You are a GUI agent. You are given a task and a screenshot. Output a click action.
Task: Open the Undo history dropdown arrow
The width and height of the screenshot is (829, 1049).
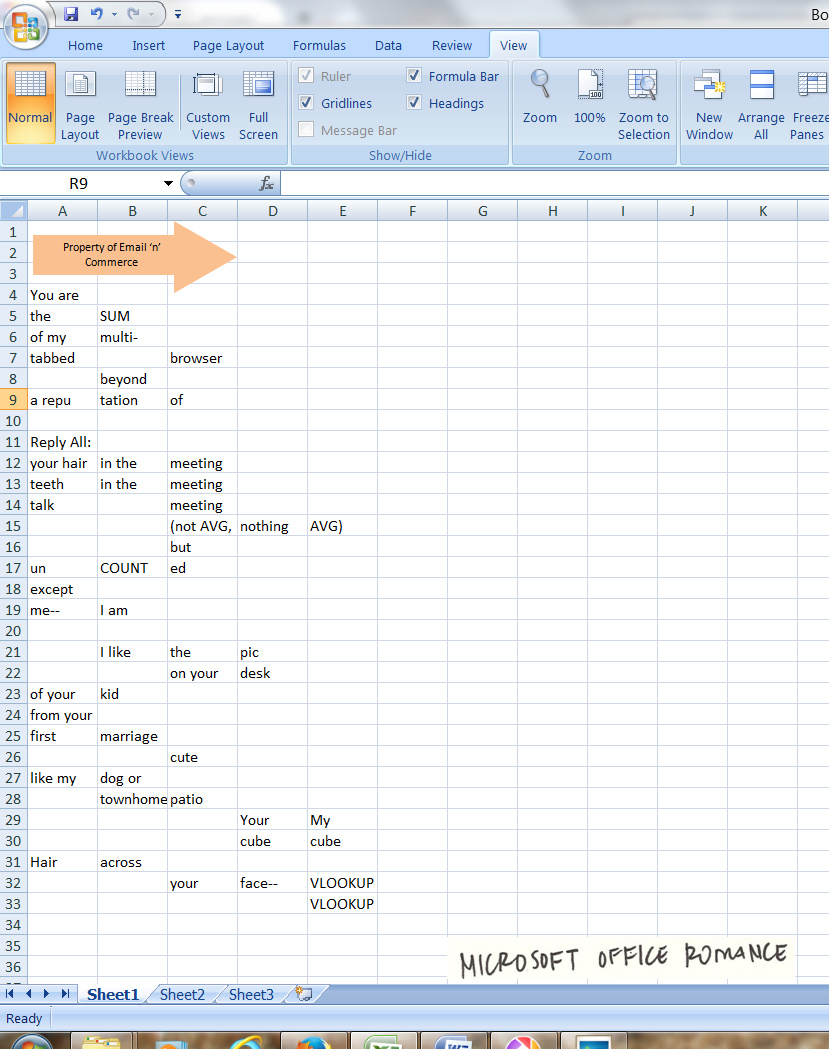(x=115, y=15)
